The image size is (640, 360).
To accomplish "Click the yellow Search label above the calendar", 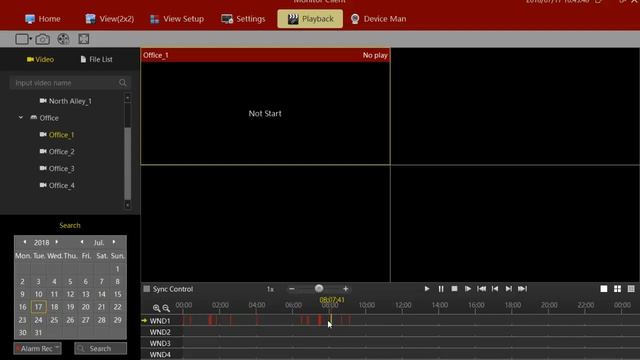I will pos(70,225).
